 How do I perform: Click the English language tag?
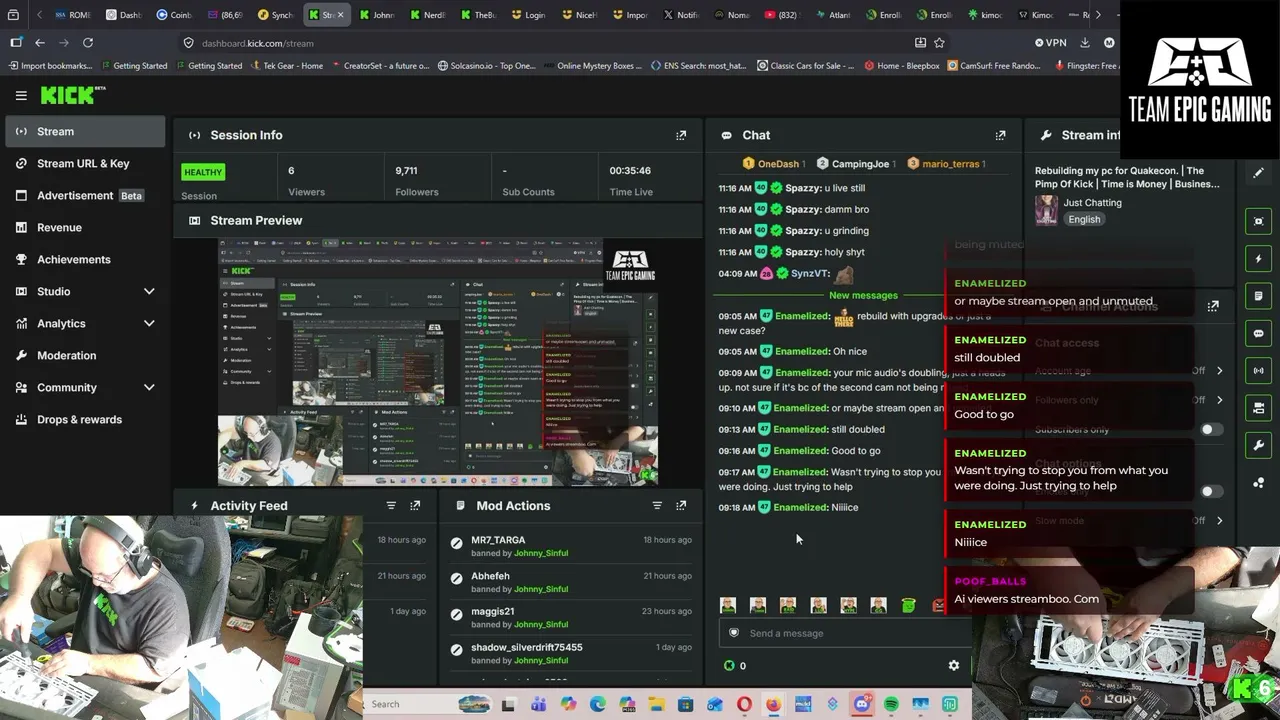coord(1084,219)
